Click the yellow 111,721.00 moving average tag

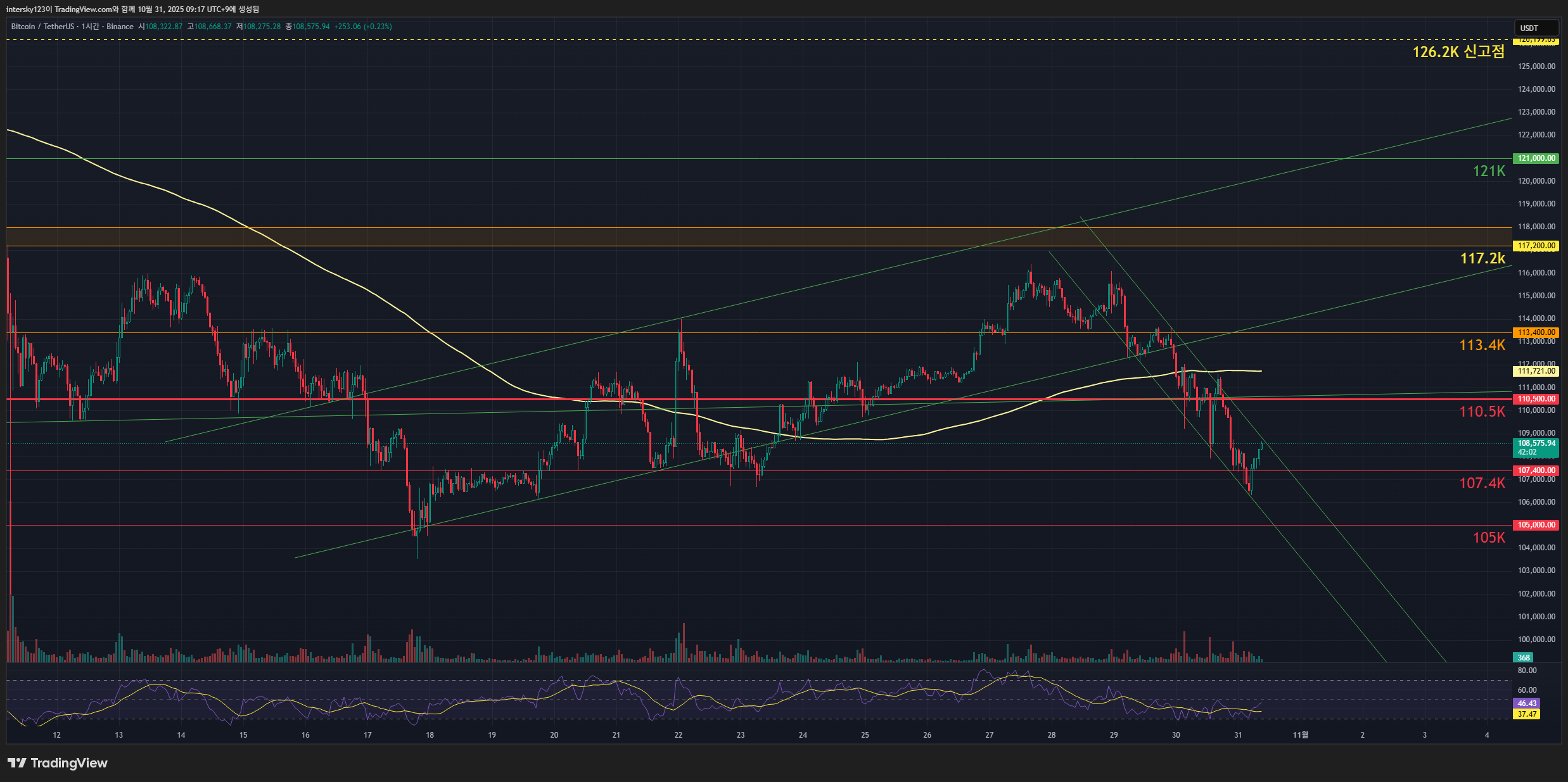1536,371
